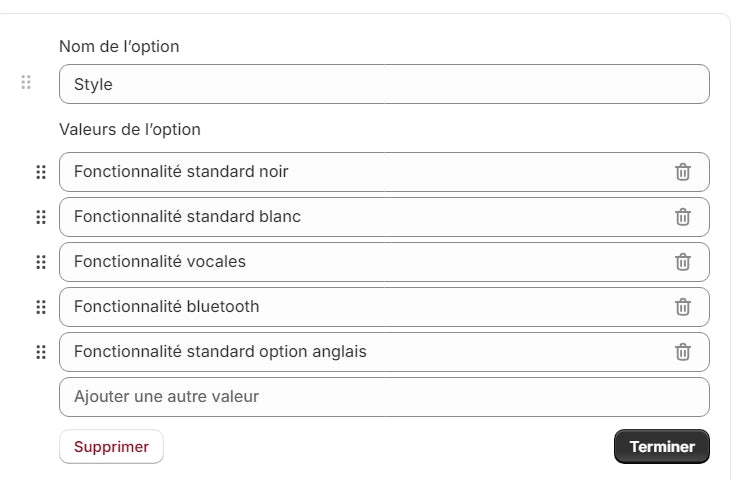Image resolution: width=737 pixels, height=480 pixels.
Task: Focus the "Nom de l'option" Style field
Action: [384, 85]
